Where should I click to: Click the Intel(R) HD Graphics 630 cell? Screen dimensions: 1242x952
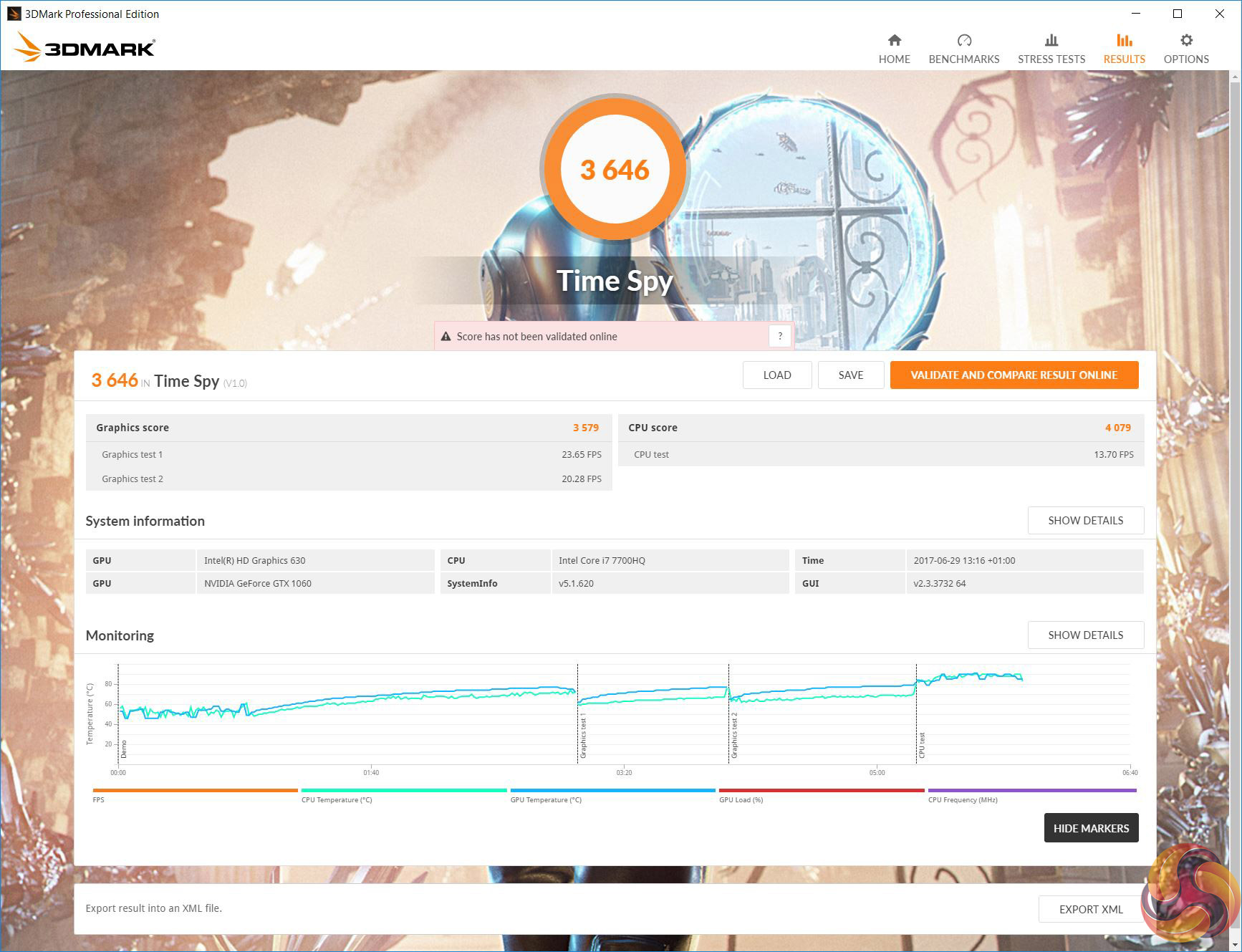tap(315, 561)
